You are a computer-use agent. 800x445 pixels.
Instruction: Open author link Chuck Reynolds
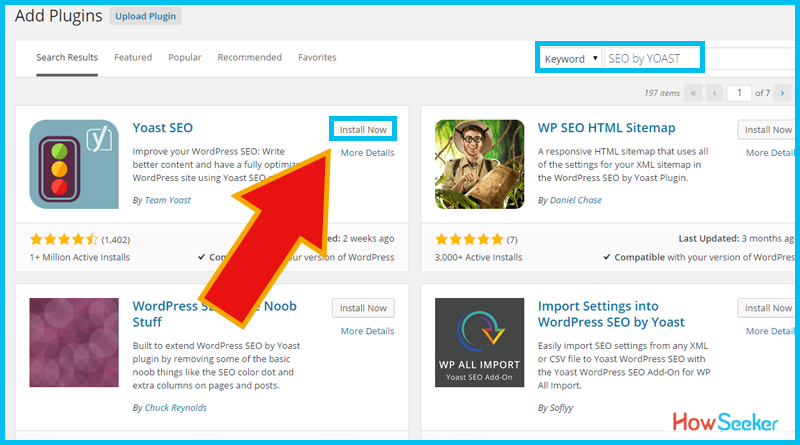point(176,408)
